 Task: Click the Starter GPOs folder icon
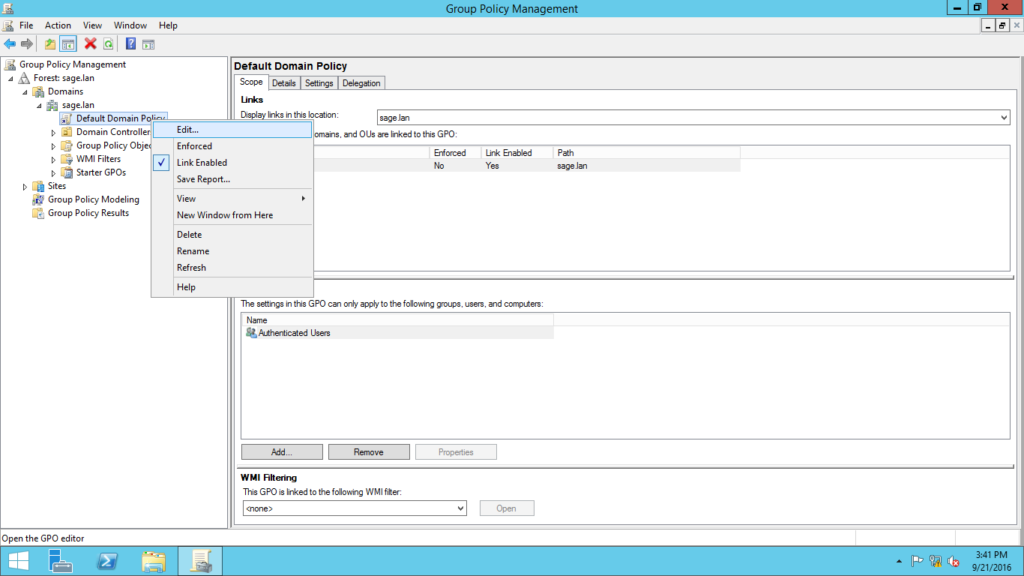click(x=67, y=172)
